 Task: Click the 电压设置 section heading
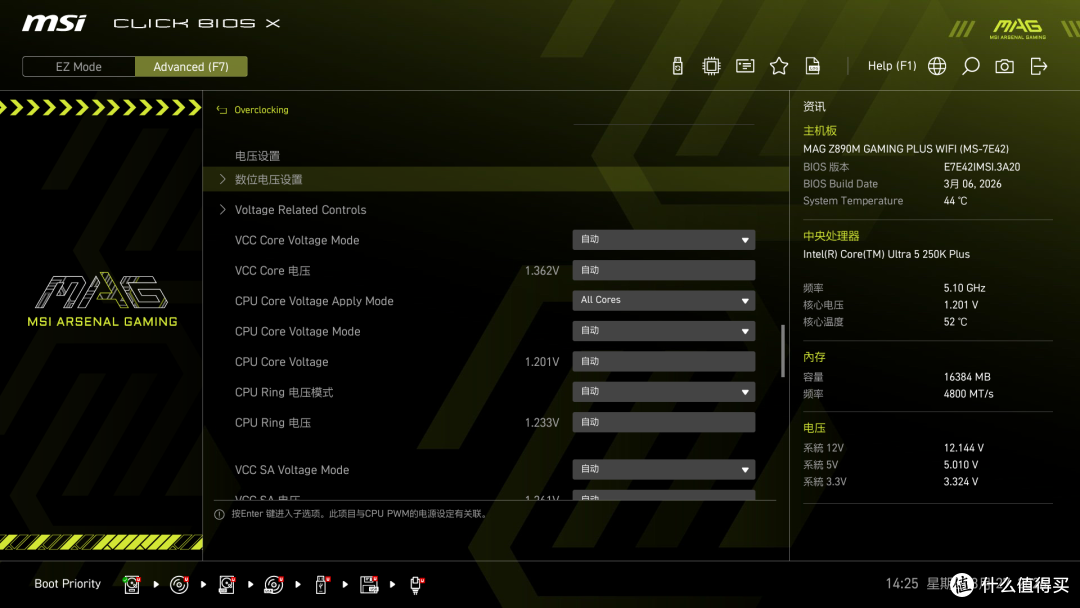point(257,156)
